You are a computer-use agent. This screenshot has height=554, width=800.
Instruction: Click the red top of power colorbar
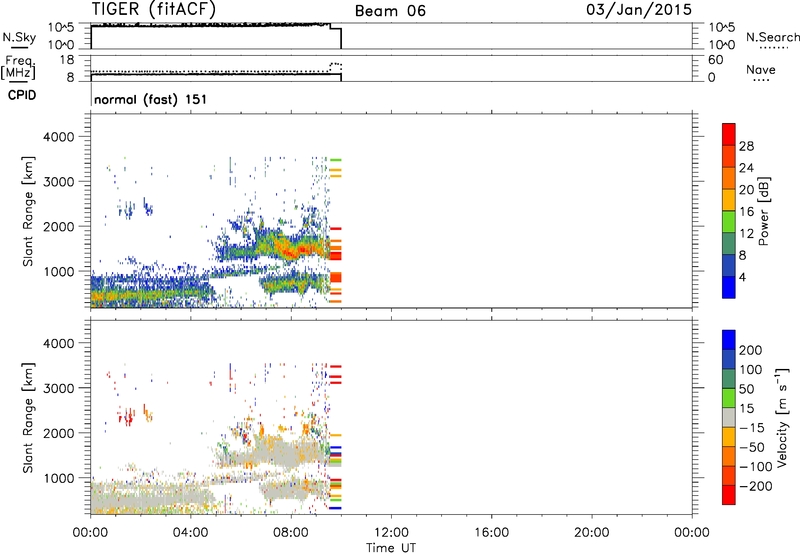729,132
